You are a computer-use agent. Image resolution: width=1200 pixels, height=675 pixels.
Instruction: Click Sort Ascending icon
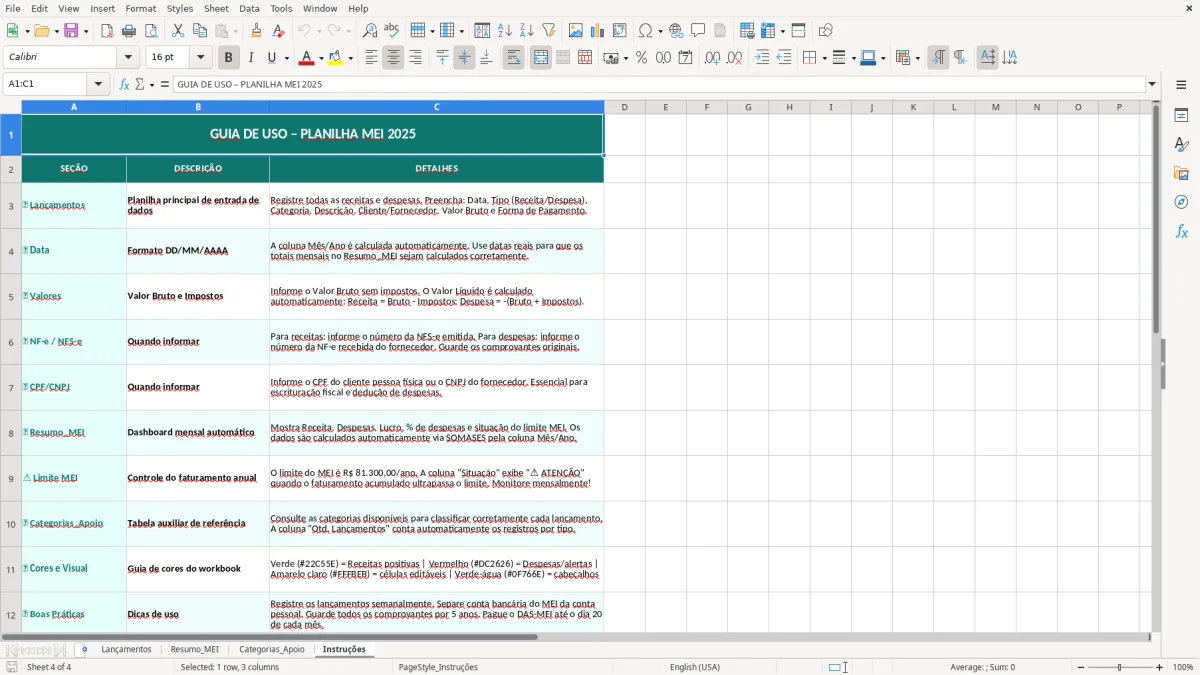tap(505, 31)
